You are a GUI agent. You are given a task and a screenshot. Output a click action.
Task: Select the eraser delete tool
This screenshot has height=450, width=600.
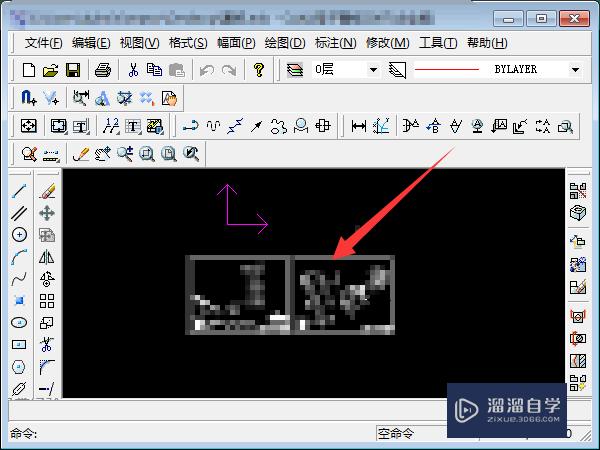47,191
